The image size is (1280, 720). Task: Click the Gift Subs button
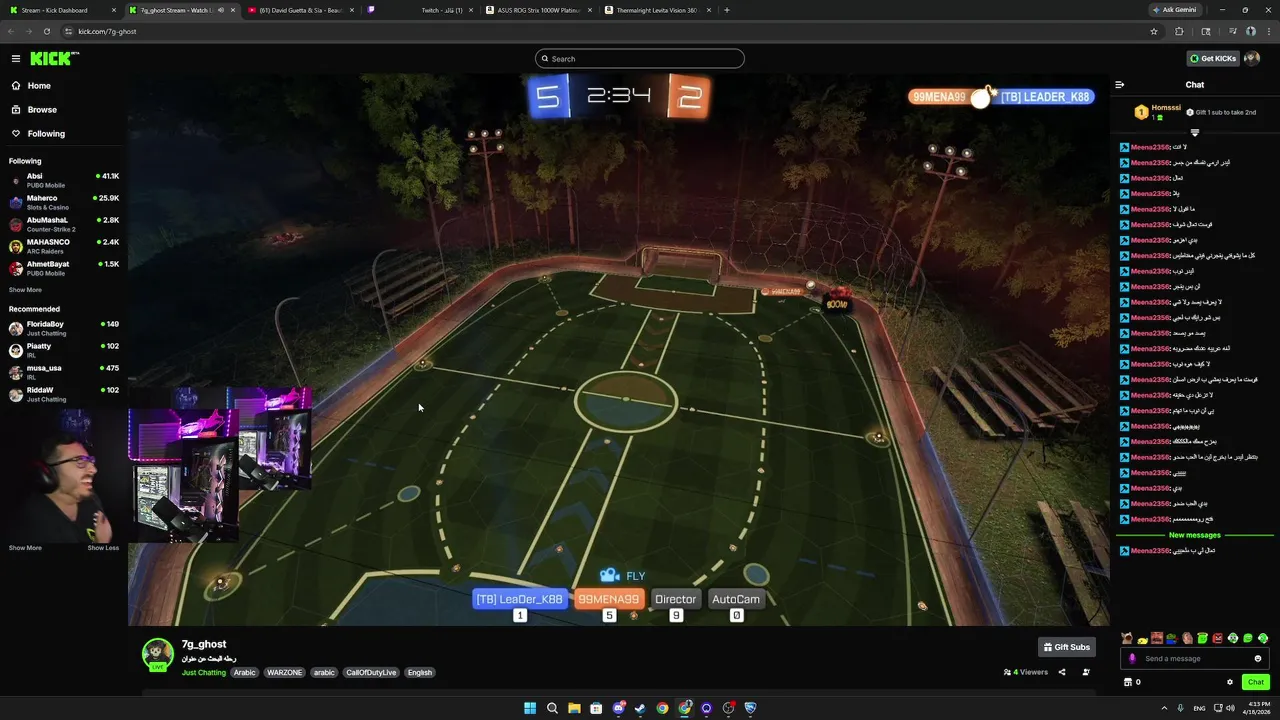1067,647
